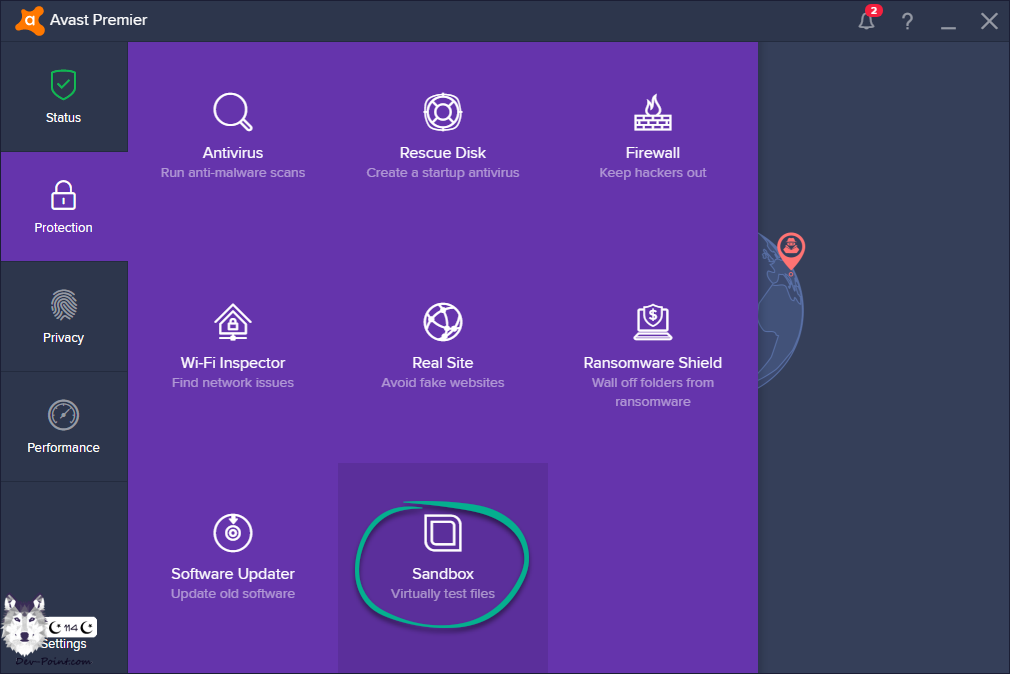Open notifications bell with 2 alerts
This screenshot has width=1010, height=674.
tap(867, 21)
